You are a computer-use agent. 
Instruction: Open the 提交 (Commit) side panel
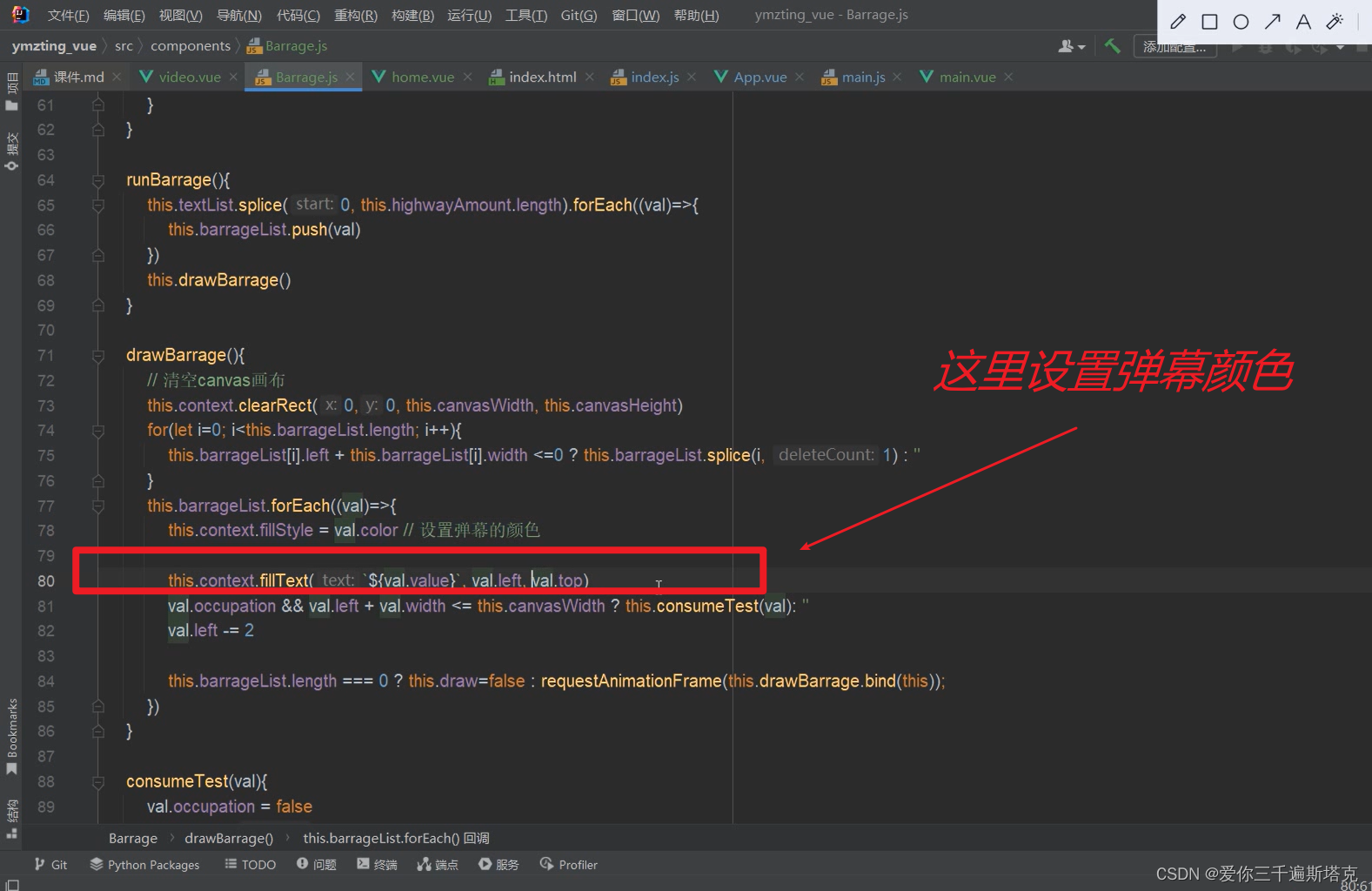click(x=11, y=151)
